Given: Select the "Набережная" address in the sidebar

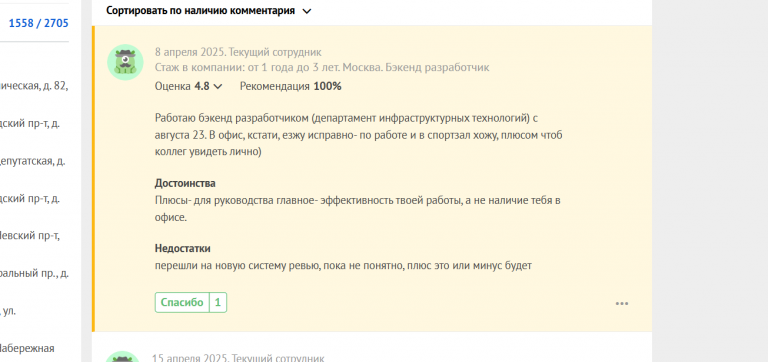Looking at the screenshot, I should coord(26,349).
